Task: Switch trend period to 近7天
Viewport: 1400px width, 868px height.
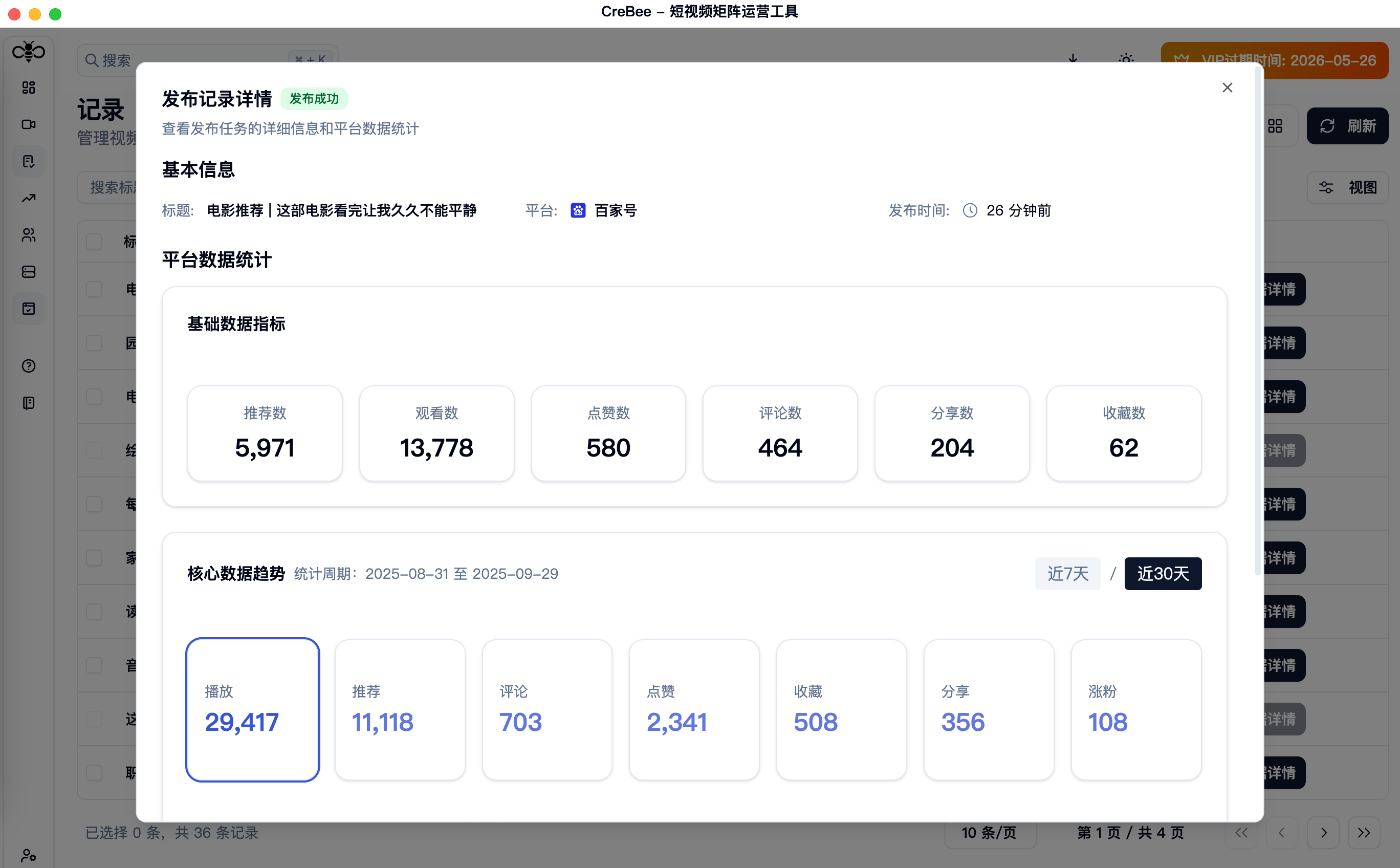Action: click(1067, 574)
